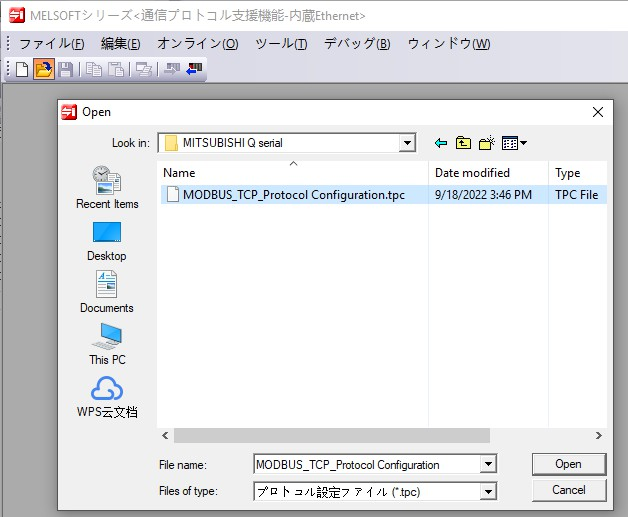
Task: Click the New file toolbar icon
Action: tap(22, 69)
